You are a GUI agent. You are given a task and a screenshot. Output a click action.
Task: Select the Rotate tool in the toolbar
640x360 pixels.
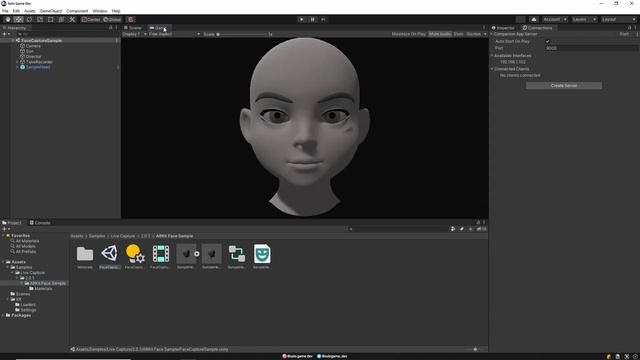click(x=29, y=20)
